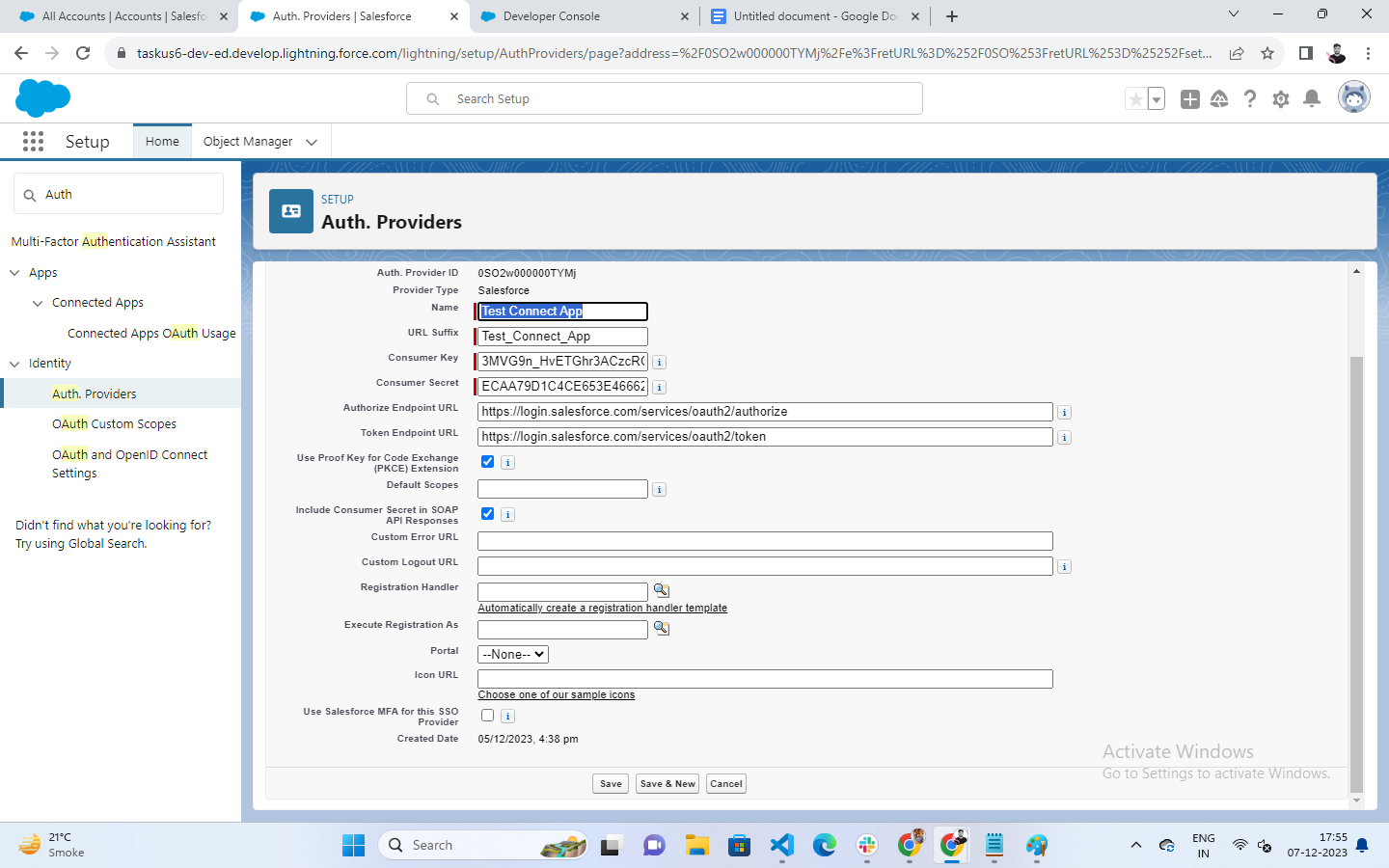Open Execute Registration As lookup icon
This screenshot has width=1389, height=868.
coord(662,628)
